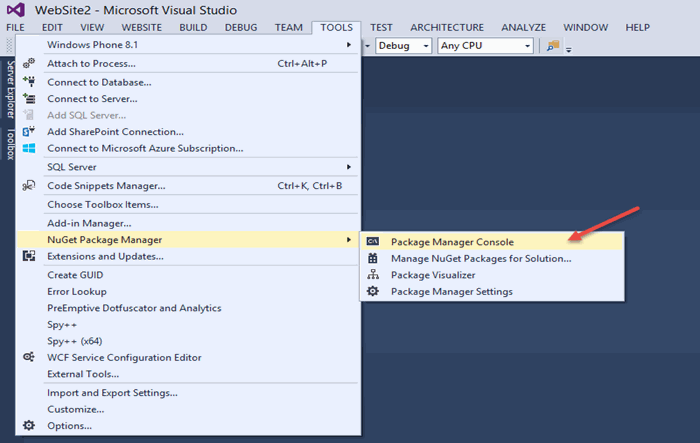Screen dimensions: 700x443
Task: Open the Toolbox side tab
Action: click(10, 144)
